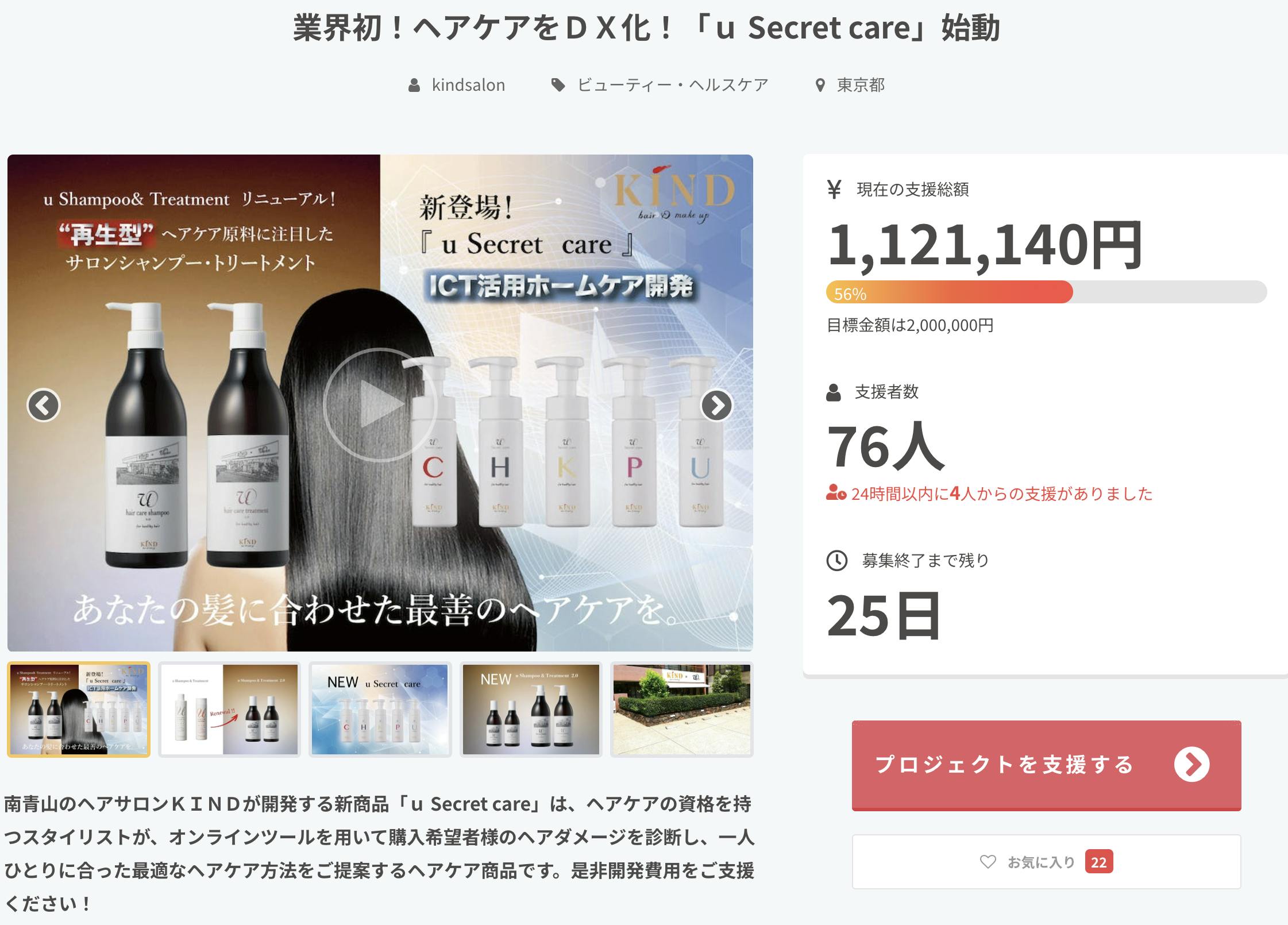Click the heart icon in お気に入り button
1288x925 pixels.
[x=988, y=862]
